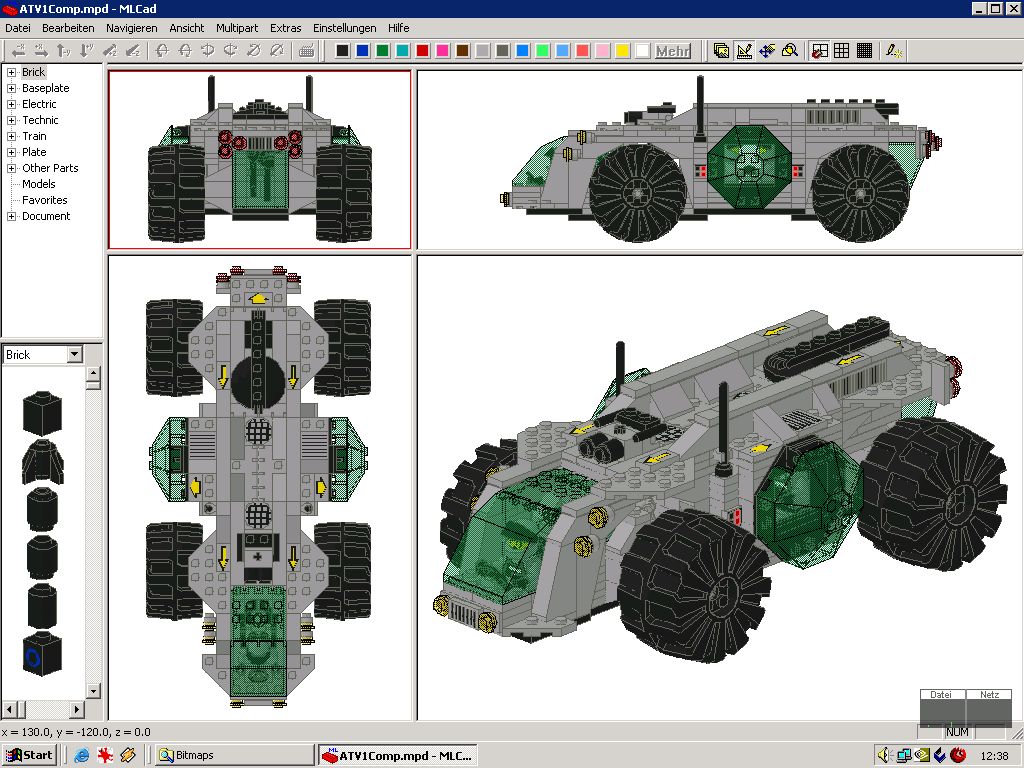Select the rotate left tool
The width and height of the screenshot is (1024, 768).
point(164,49)
